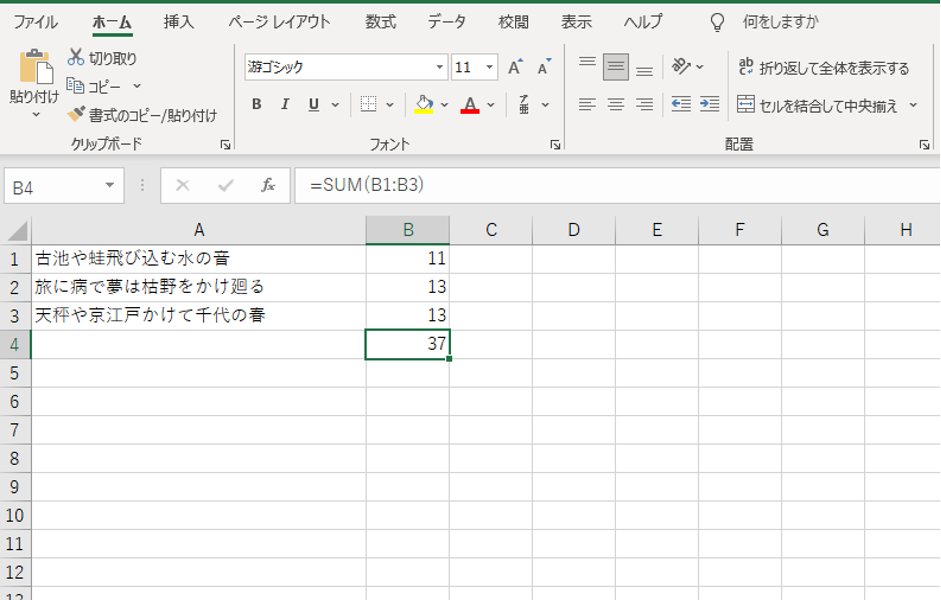Click 折り返して全体を表示する wrap text button
Image resolution: width=941 pixels, height=600 pixels.
point(824,68)
